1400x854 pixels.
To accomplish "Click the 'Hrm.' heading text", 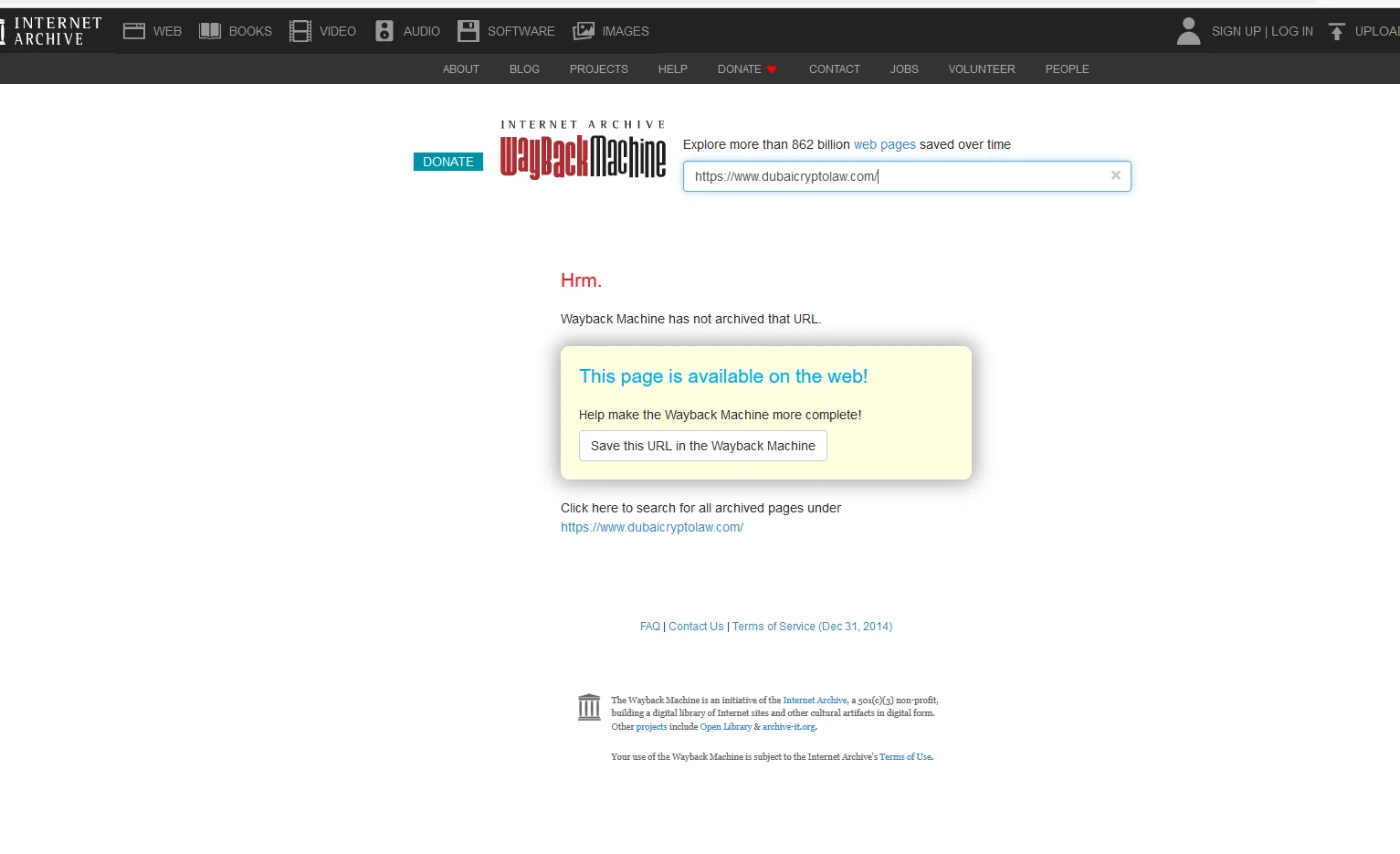I will pyautogui.click(x=581, y=280).
